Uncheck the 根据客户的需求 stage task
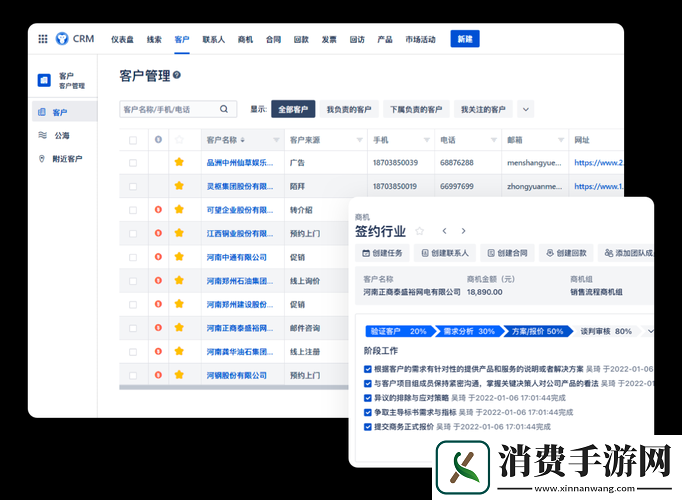The image size is (682, 500). click(368, 369)
